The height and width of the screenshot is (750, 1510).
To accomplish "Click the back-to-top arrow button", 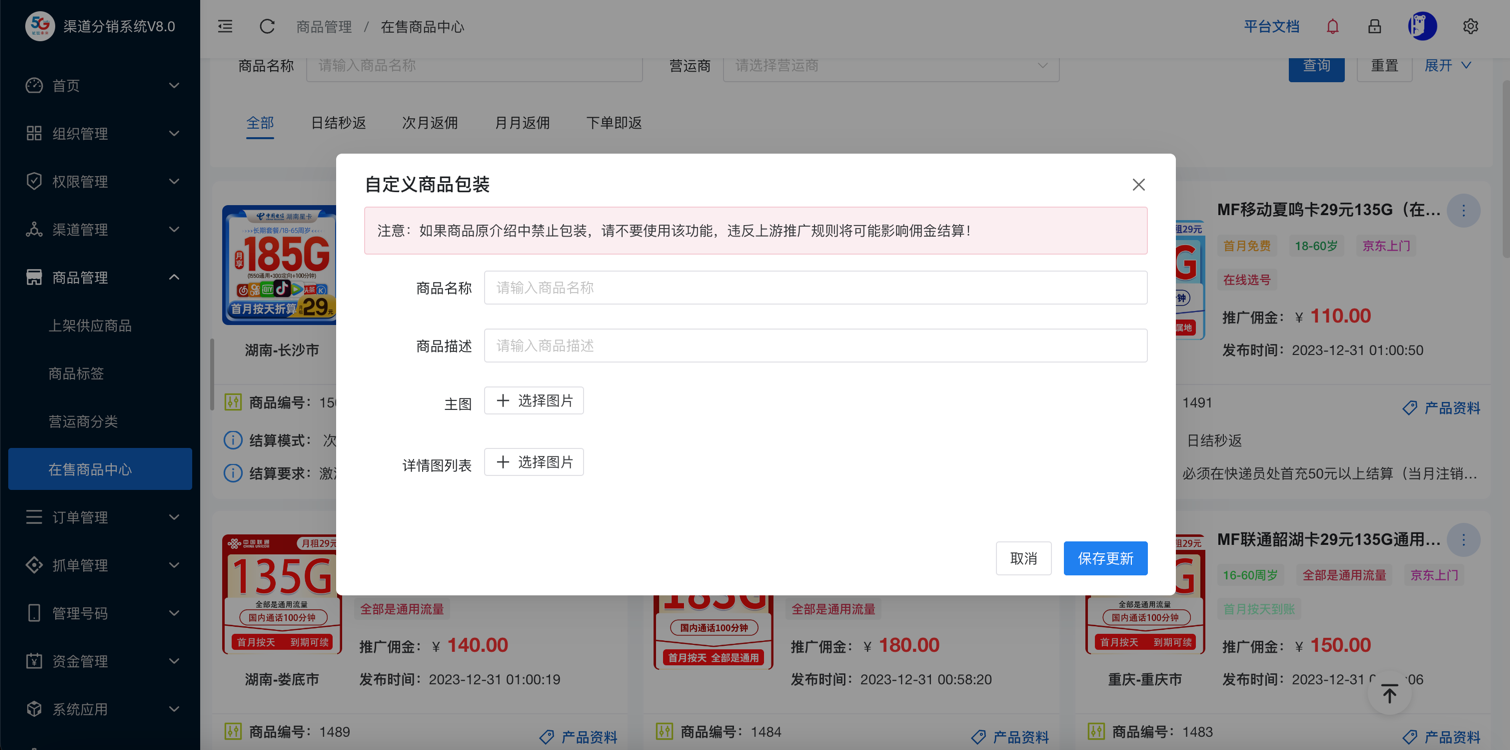I will [1389, 694].
